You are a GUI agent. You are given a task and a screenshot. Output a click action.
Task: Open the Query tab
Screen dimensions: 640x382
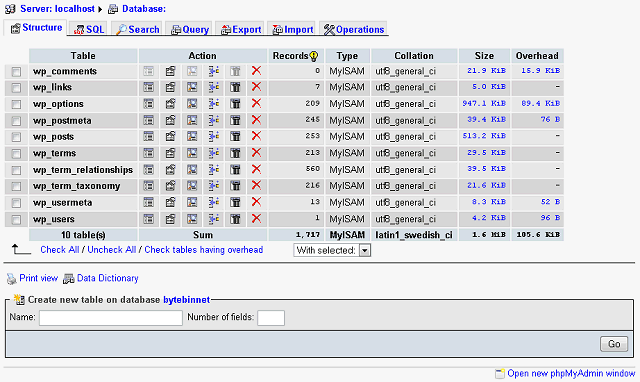(190, 29)
